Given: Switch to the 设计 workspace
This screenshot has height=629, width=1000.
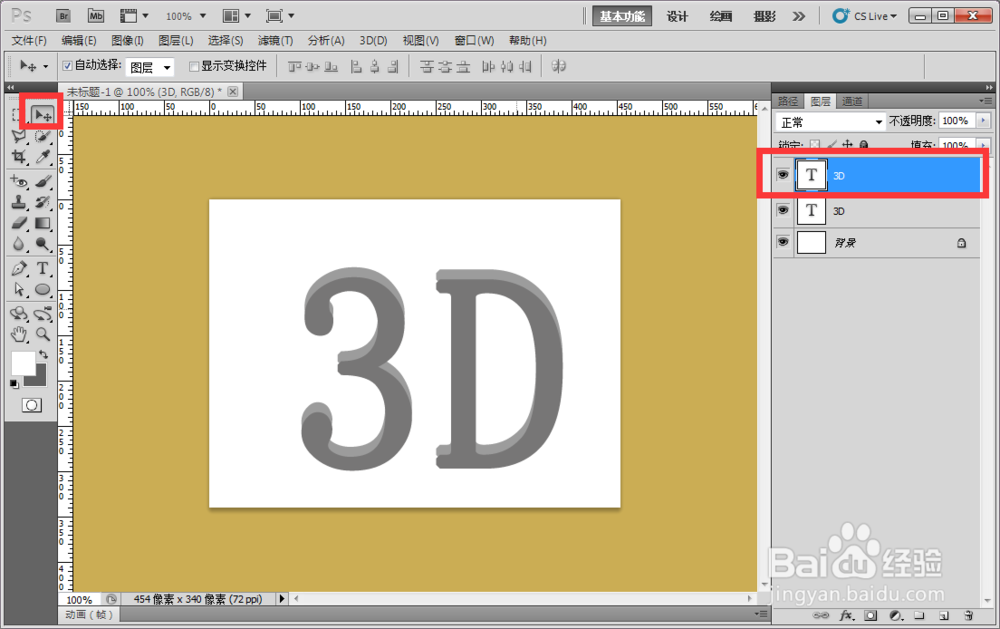Looking at the screenshot, I should pos(677,16).
